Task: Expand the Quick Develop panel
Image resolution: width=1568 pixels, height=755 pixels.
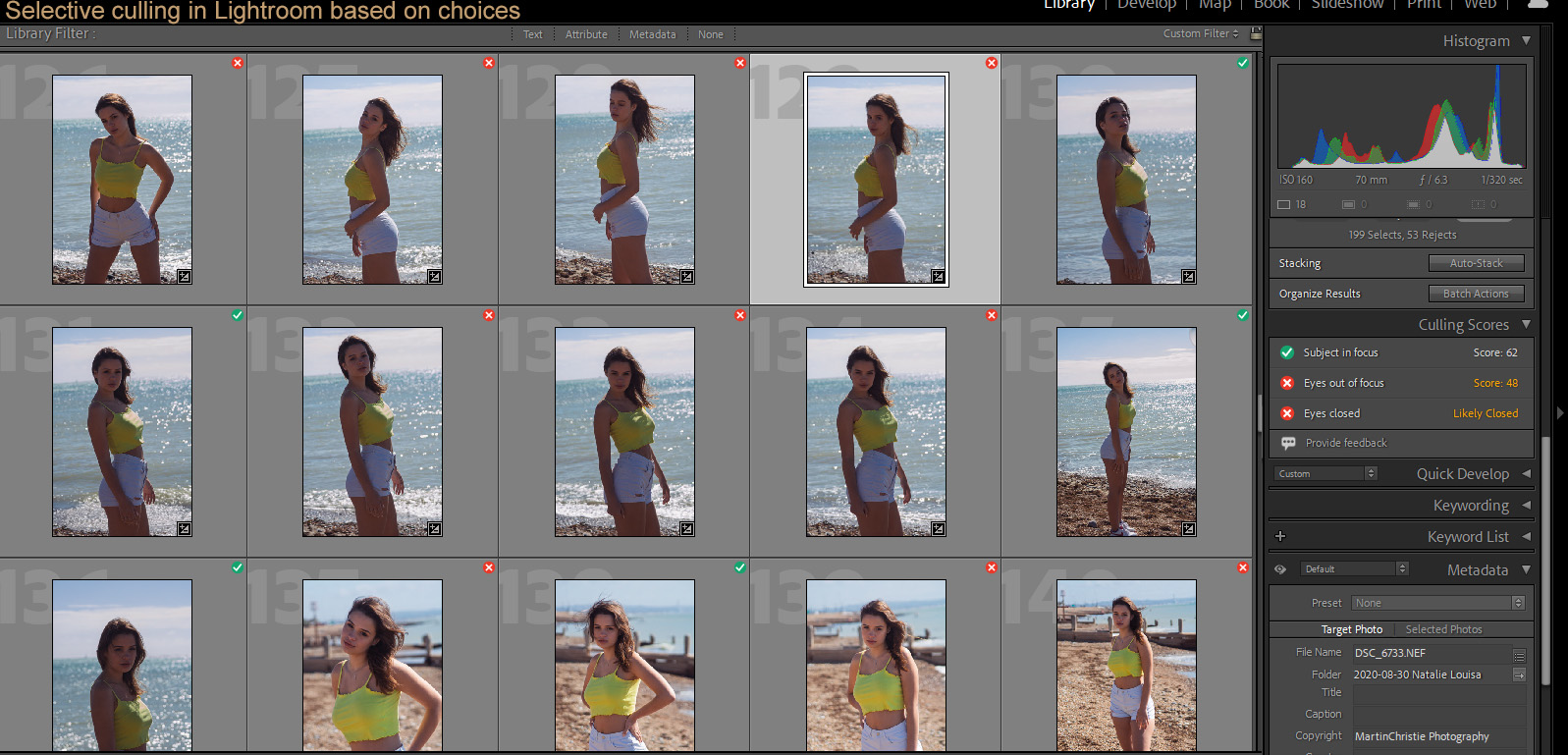Action: [x=1526, y=473]
